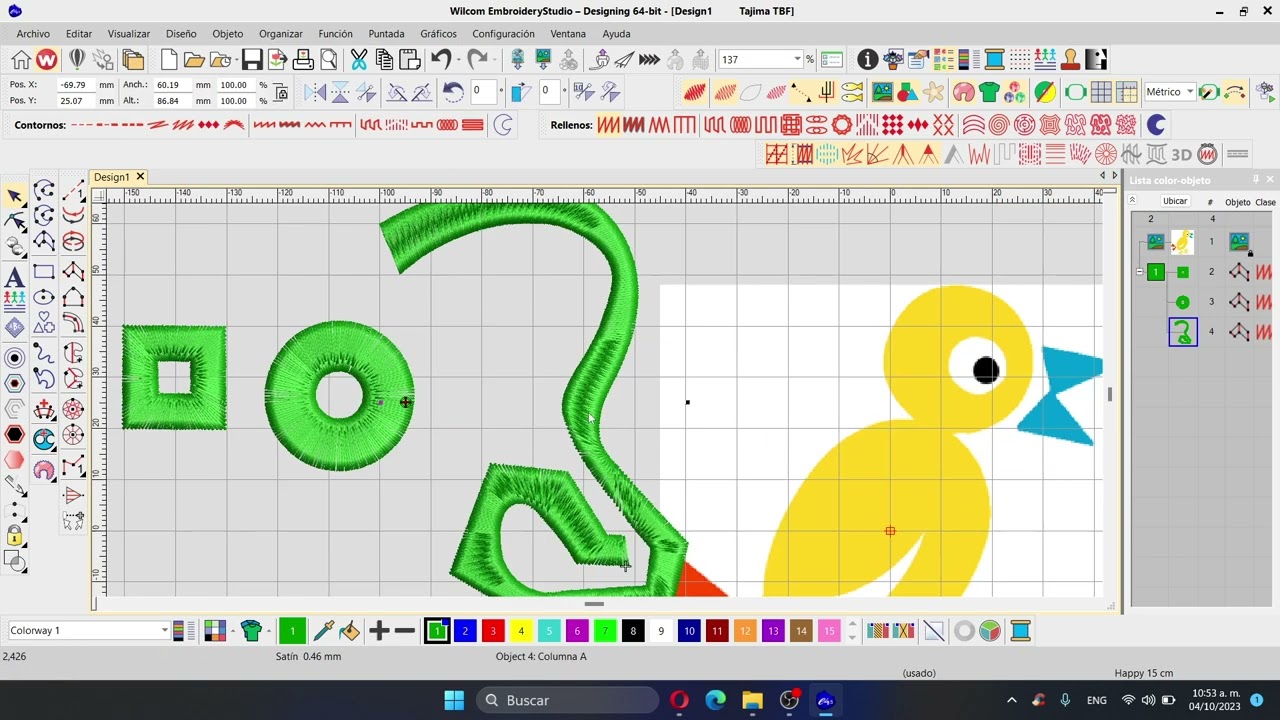Toggle the show hoop green frame icon
The width and height of the screenshot is (1280, 720).
1076,93
